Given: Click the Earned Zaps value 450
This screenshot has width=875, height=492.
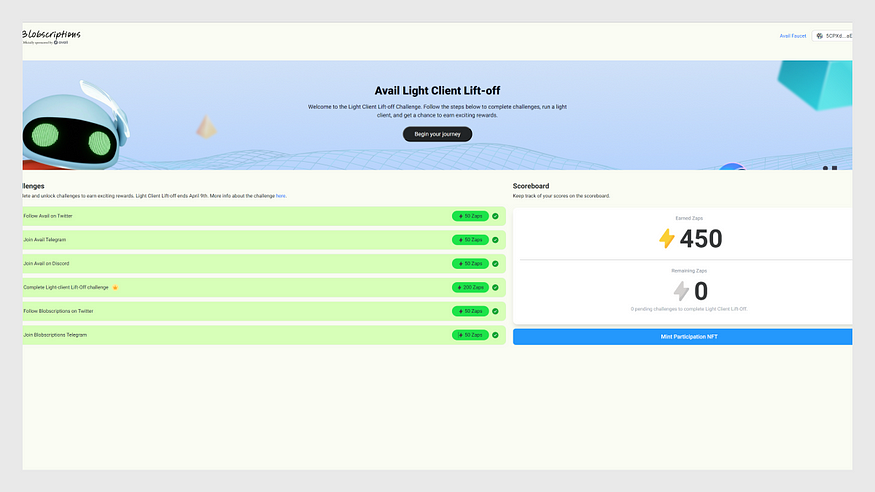Looking at the screenshot, I should [701, 239].
